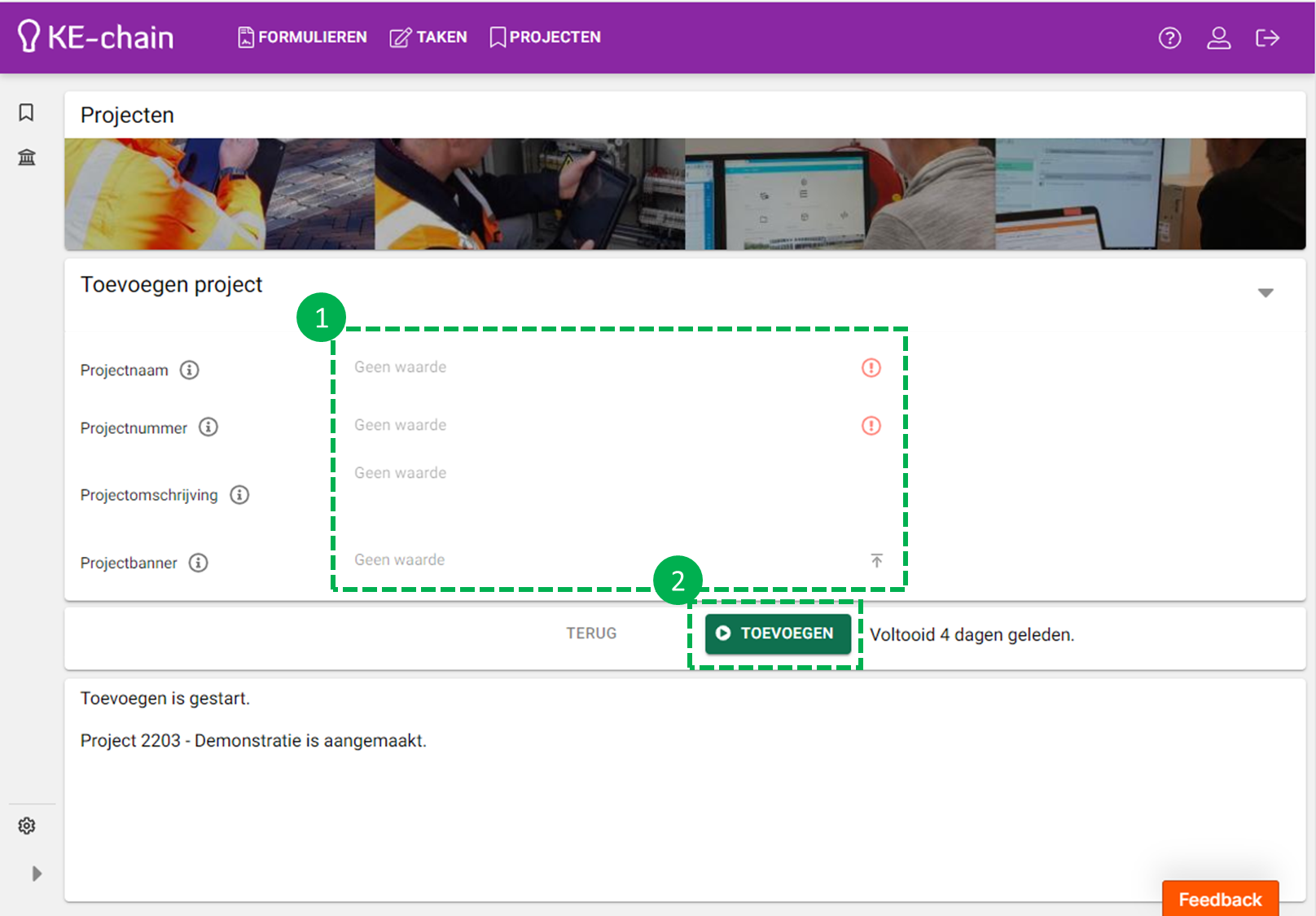Open the help question mark icon
The height and width of the screenshot is (916, 1316).
pyautogui.click(x=1169, y=37)
